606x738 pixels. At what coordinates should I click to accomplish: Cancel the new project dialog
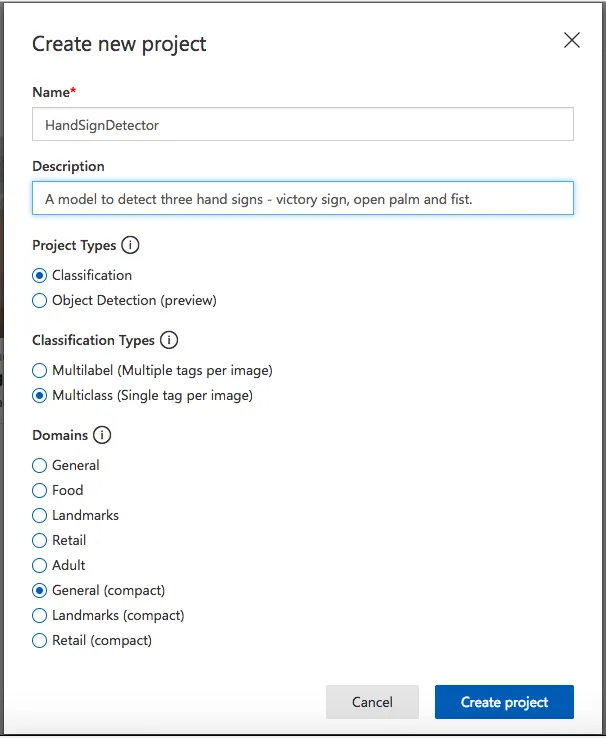(x=372, y=702)
